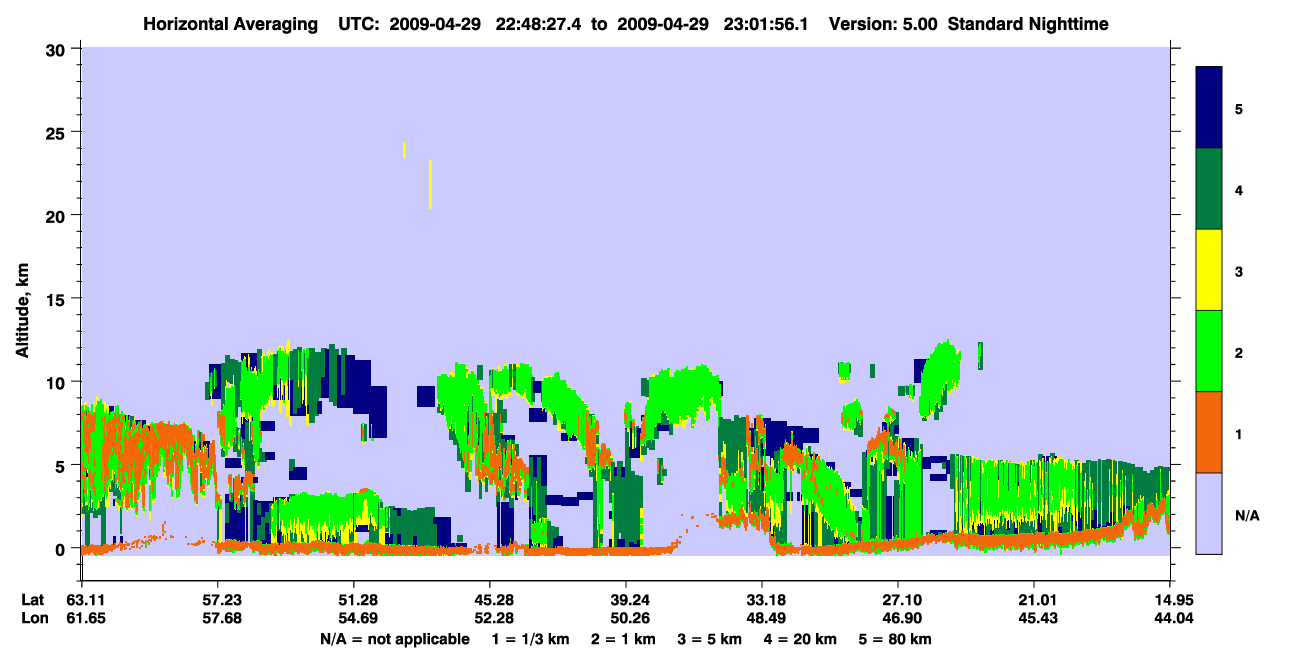Click the short yellow streak near 24 km altitude

(404, 149)
